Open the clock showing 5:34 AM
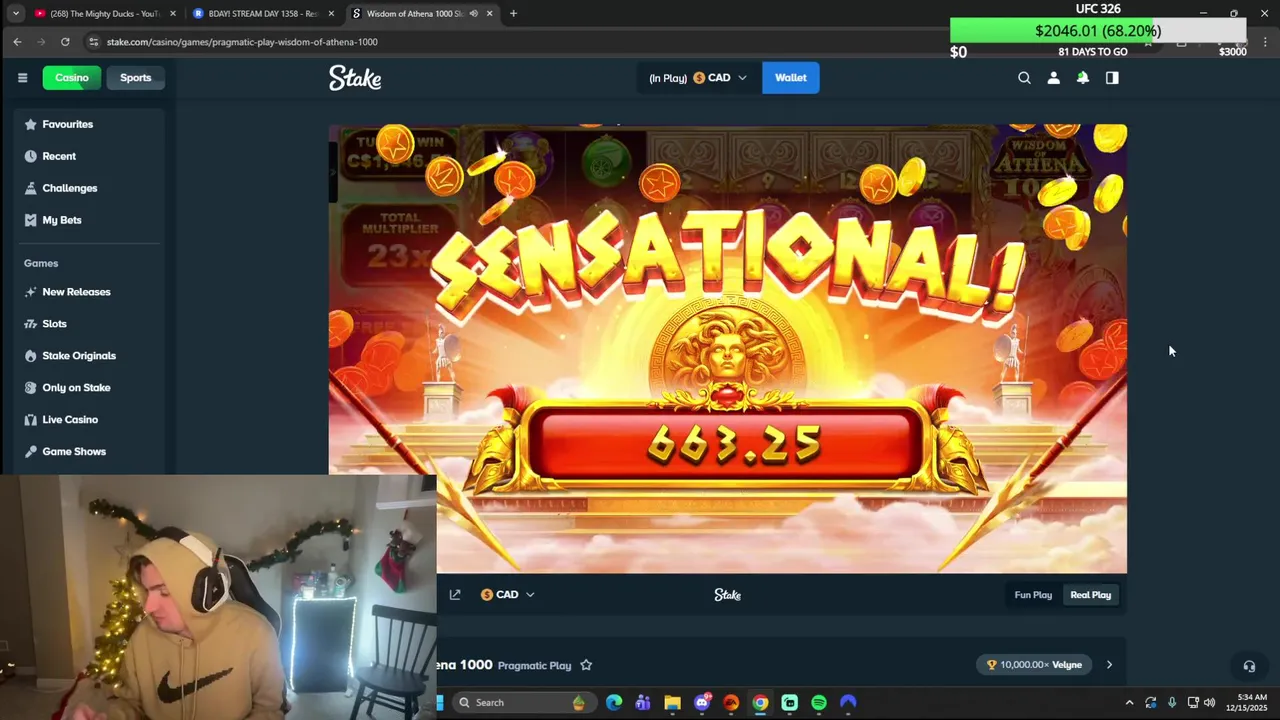The height and width of the screenshot is (720, 1280). (x=1246, y=703)
